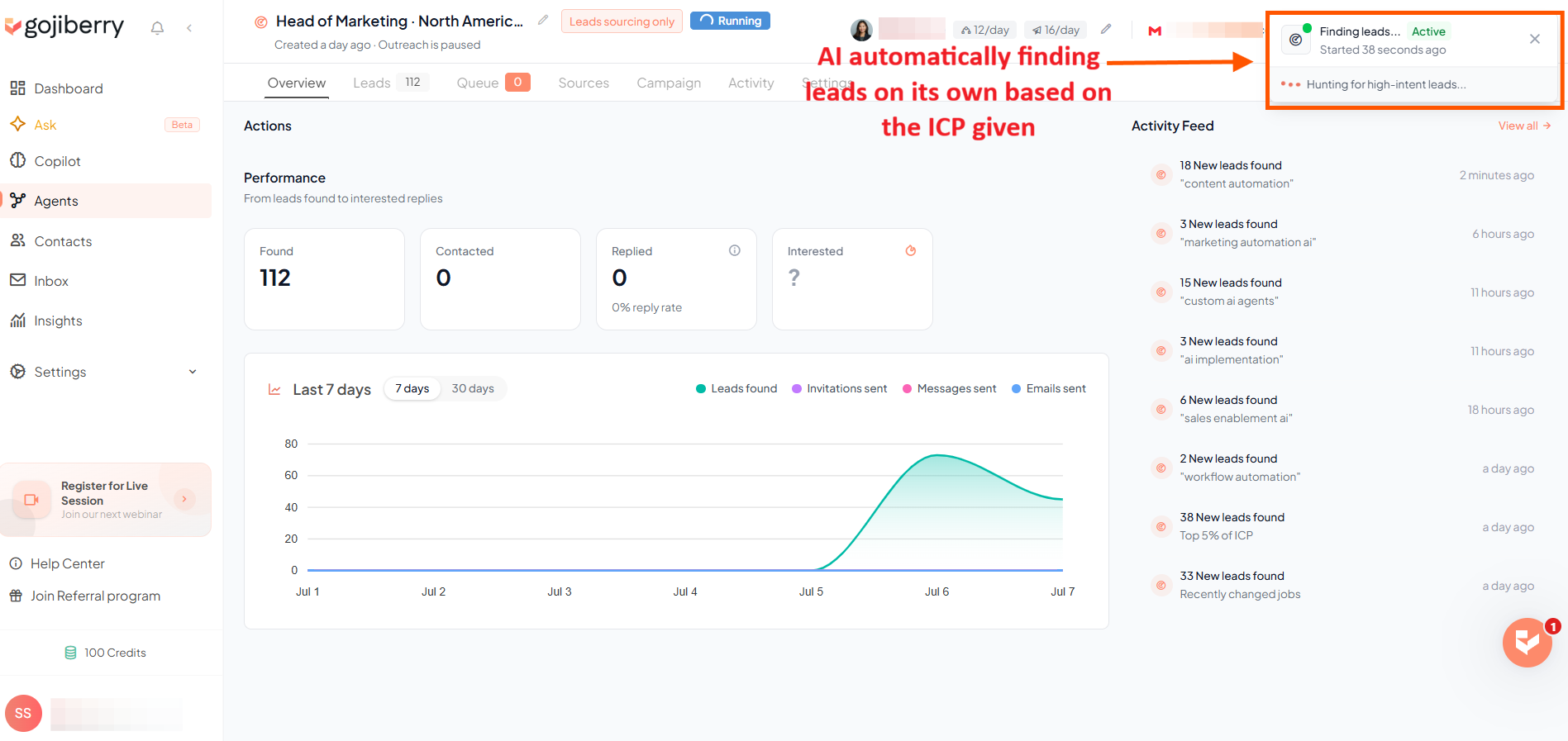Click the 12/day connection limit chip
This screenshot has height=741, width=1568.
coord(985,30)
